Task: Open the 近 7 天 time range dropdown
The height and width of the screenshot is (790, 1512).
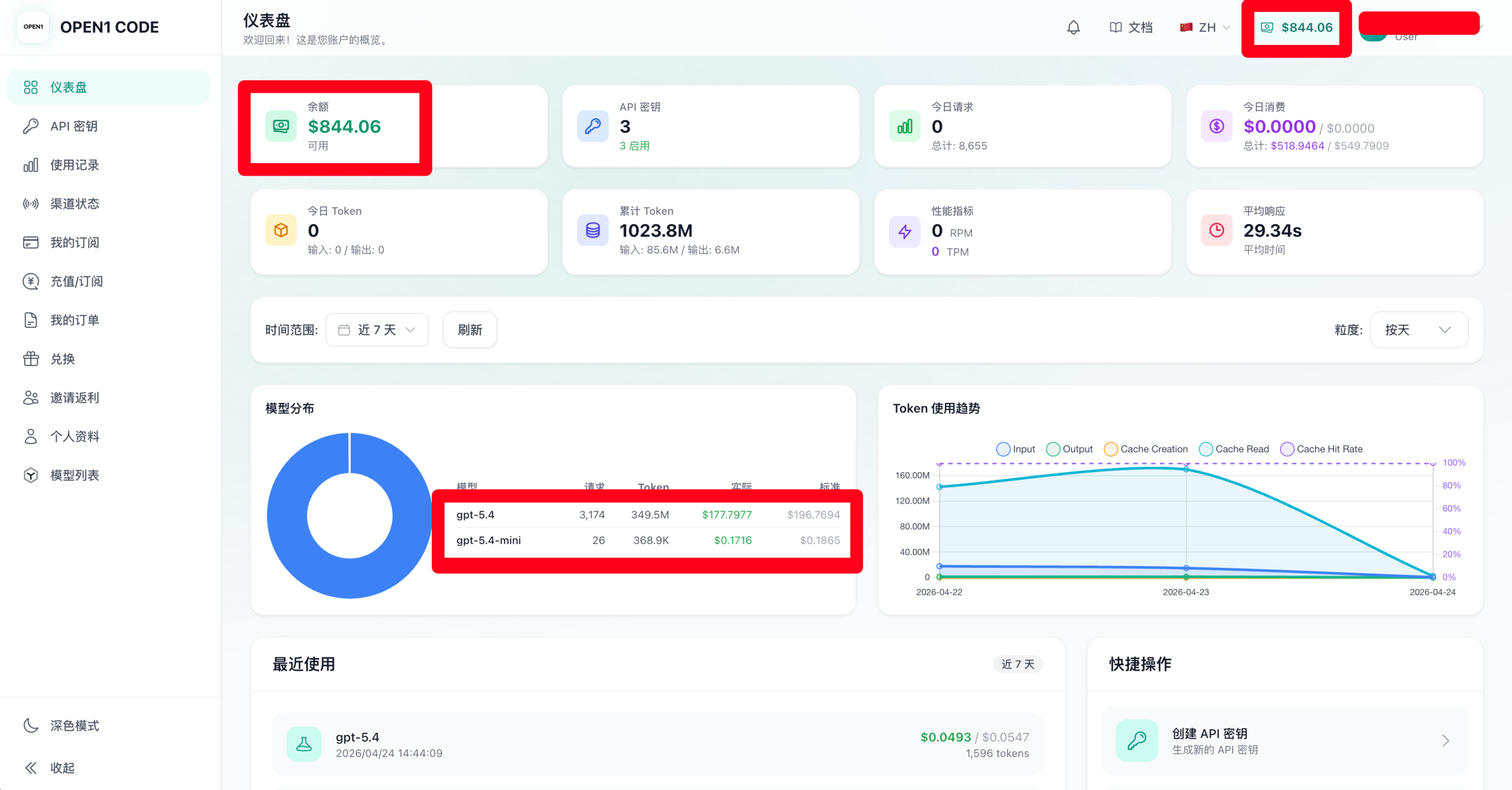Action: (377, 330)
